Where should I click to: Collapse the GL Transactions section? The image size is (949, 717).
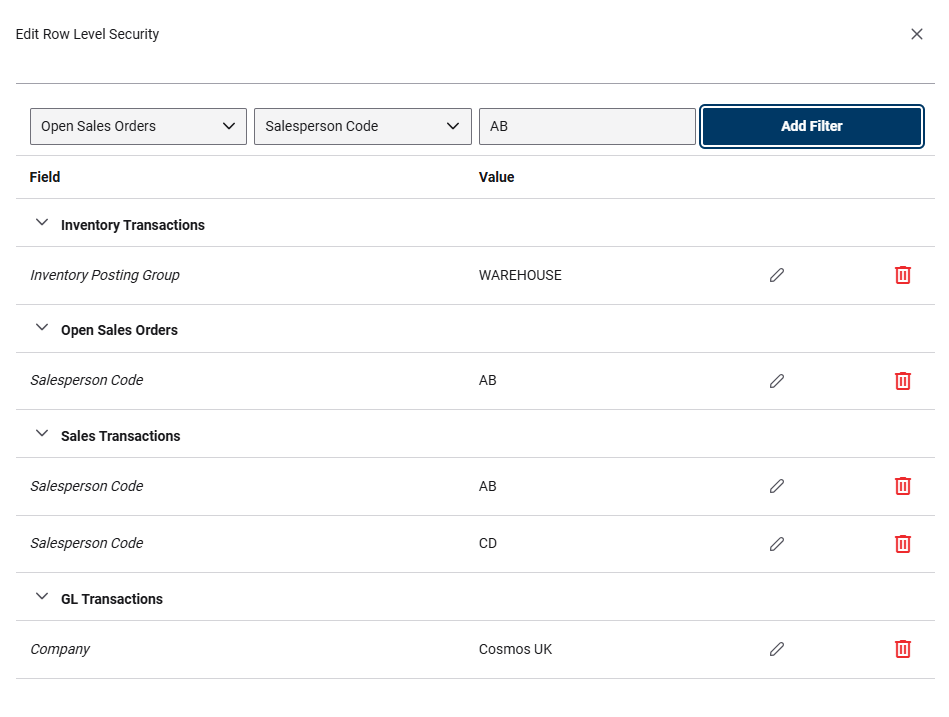coord(41,596)
